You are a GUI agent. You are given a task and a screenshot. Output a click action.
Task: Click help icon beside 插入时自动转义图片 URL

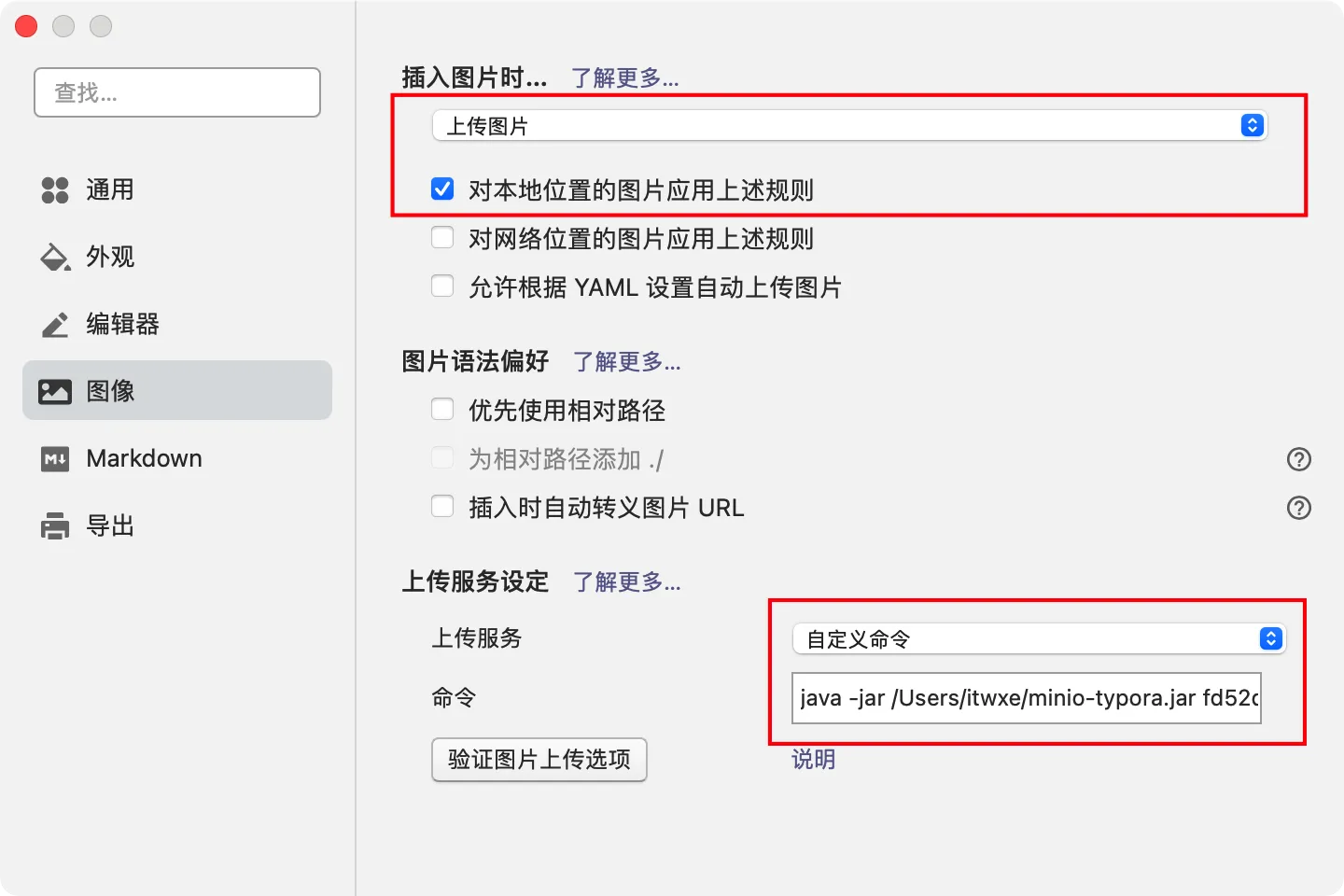tap(1298, 508)
